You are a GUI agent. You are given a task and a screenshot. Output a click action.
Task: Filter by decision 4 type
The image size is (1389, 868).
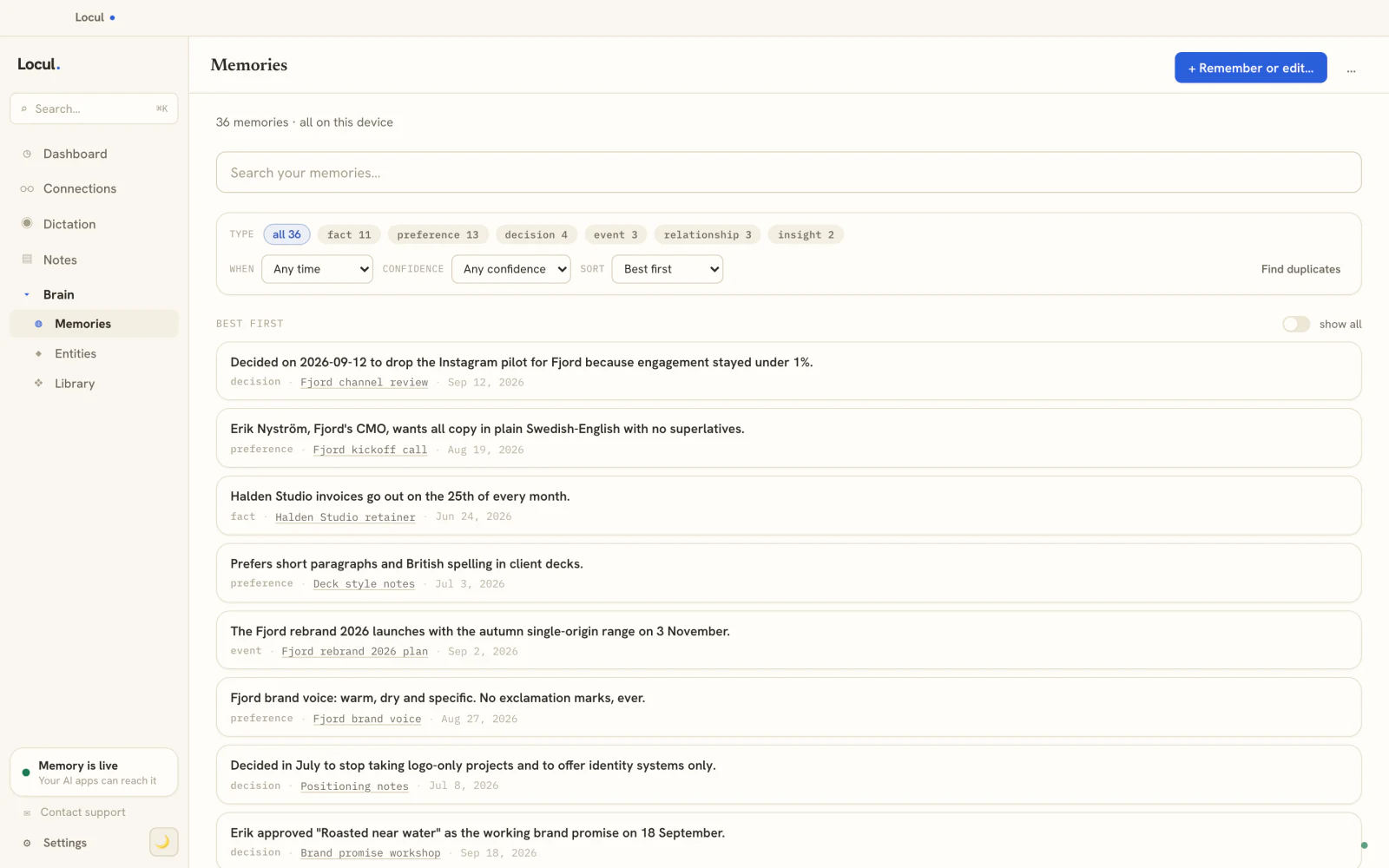coord(536,234)
